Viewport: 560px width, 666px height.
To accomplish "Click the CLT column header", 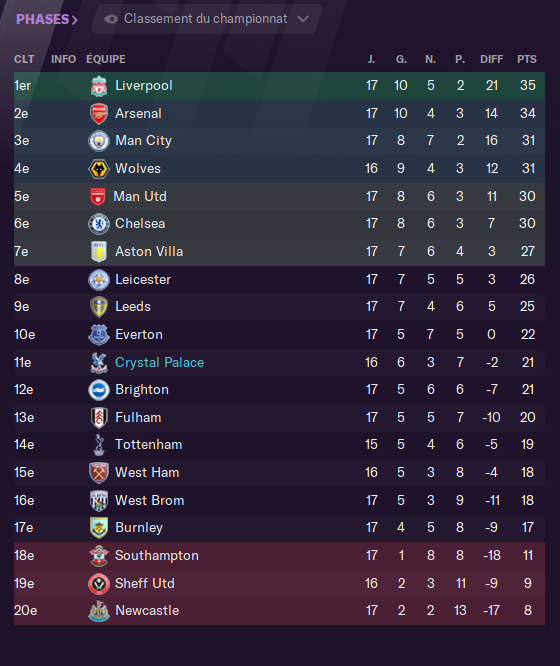I will click(x=24, y=59).
